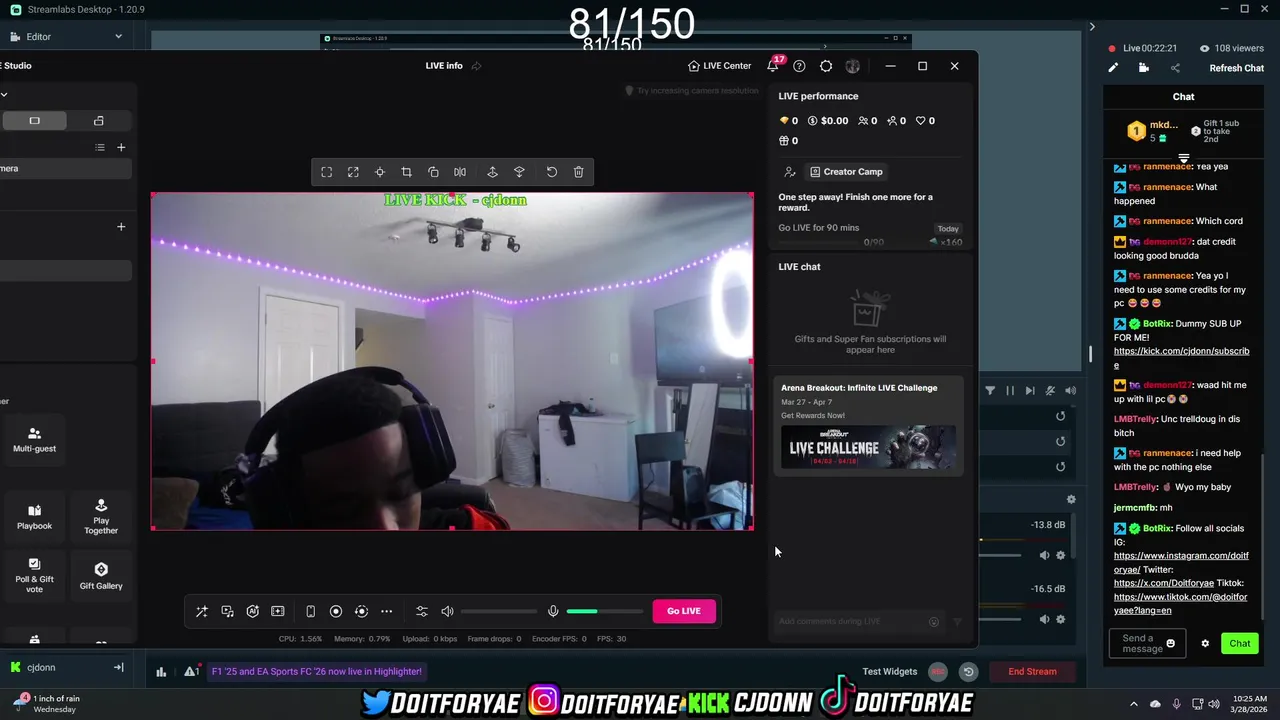
Task: Select the crop tool above the preview
Action: tap(406, 172)
